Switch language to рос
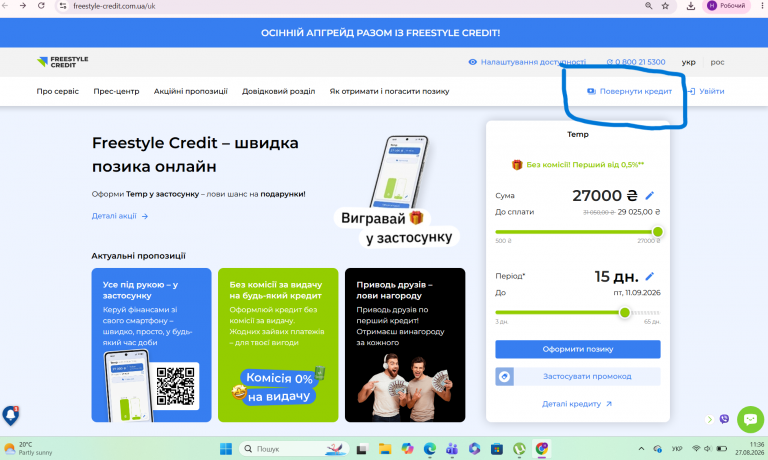768x460 pixels. (717, 62)
